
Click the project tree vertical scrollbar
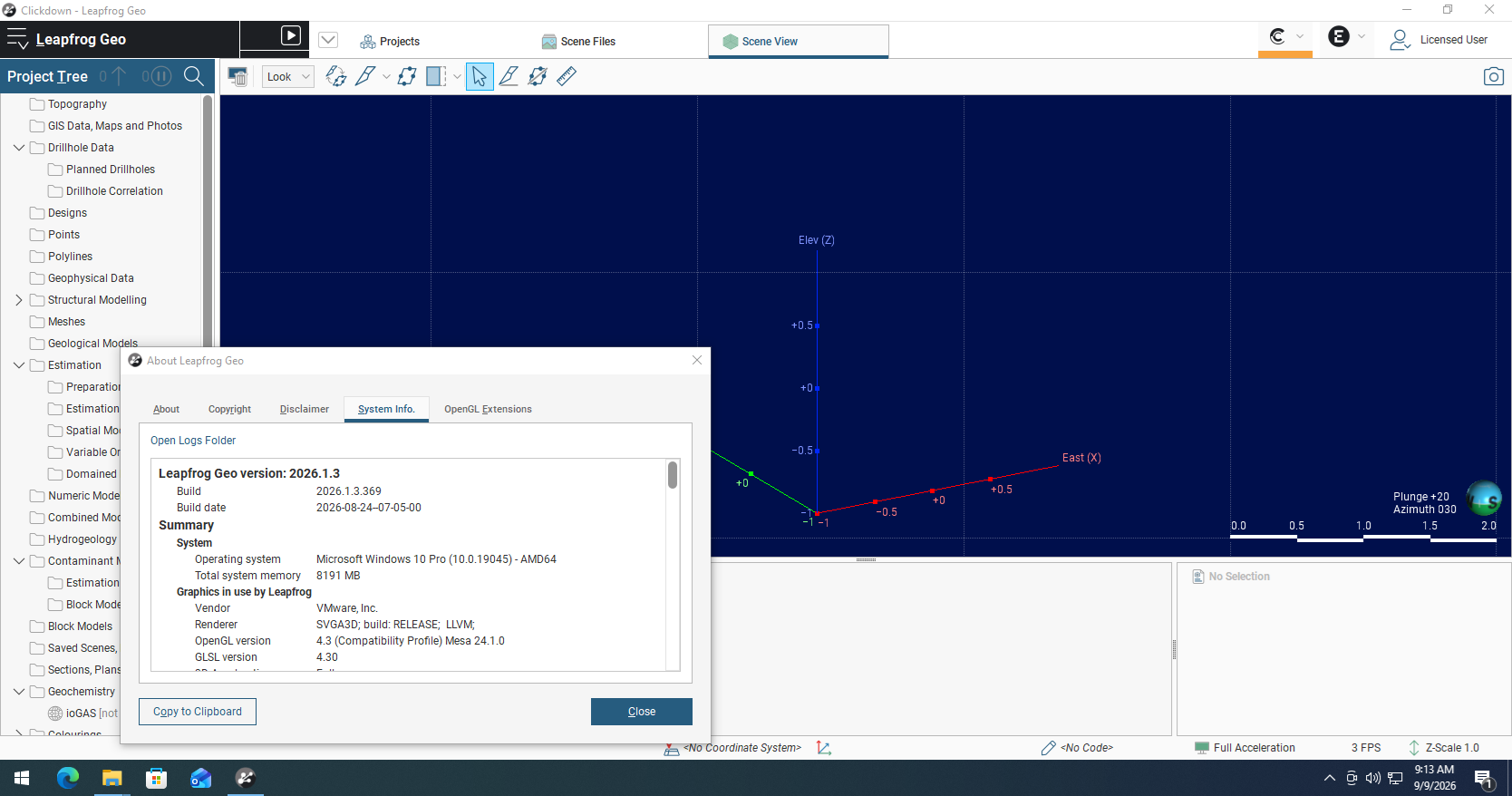[x=208, y=222]
